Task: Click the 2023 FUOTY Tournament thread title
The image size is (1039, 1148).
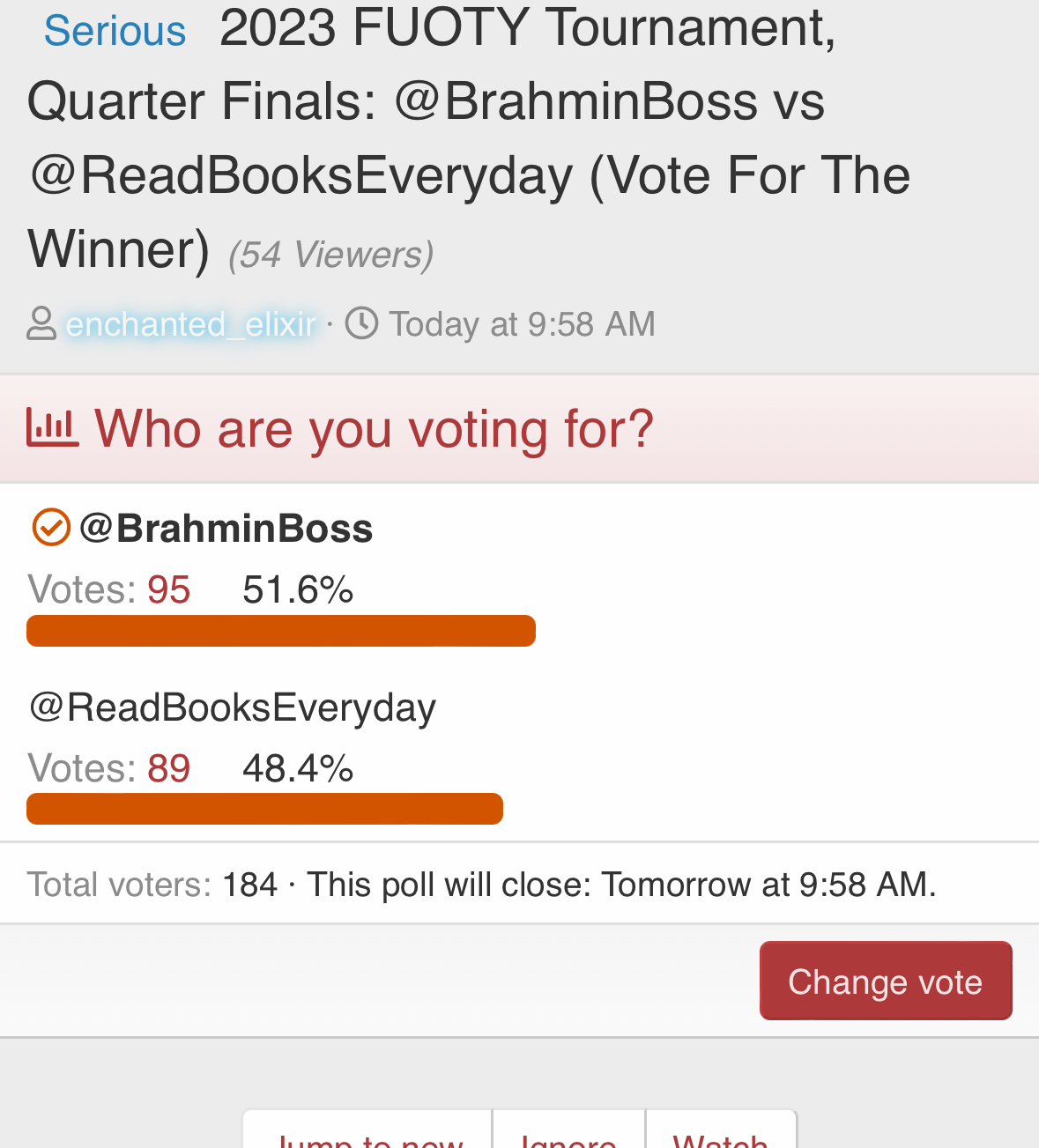Action: (469, 137)
